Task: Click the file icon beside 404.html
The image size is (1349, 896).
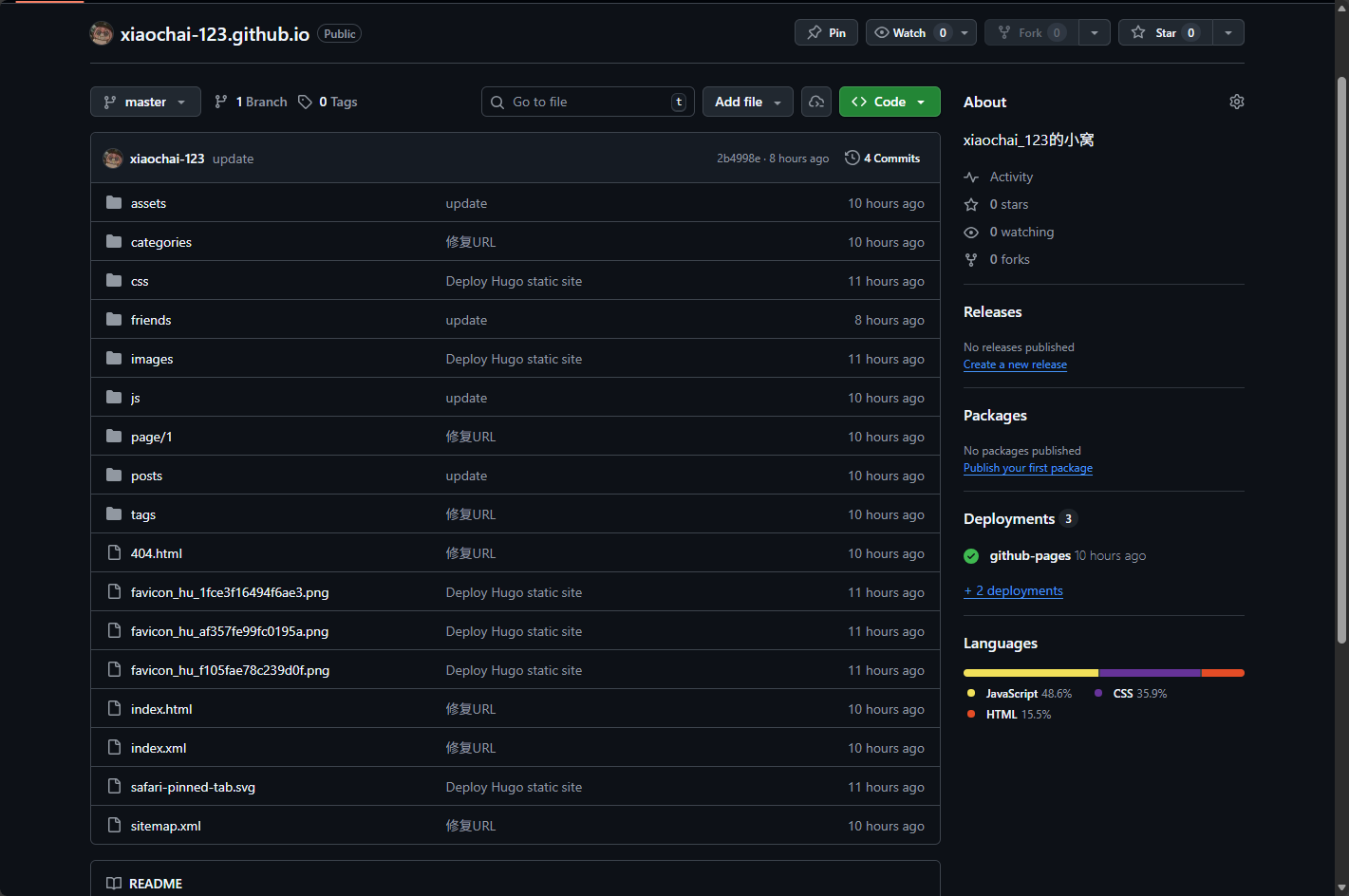Action: (114, 553)
